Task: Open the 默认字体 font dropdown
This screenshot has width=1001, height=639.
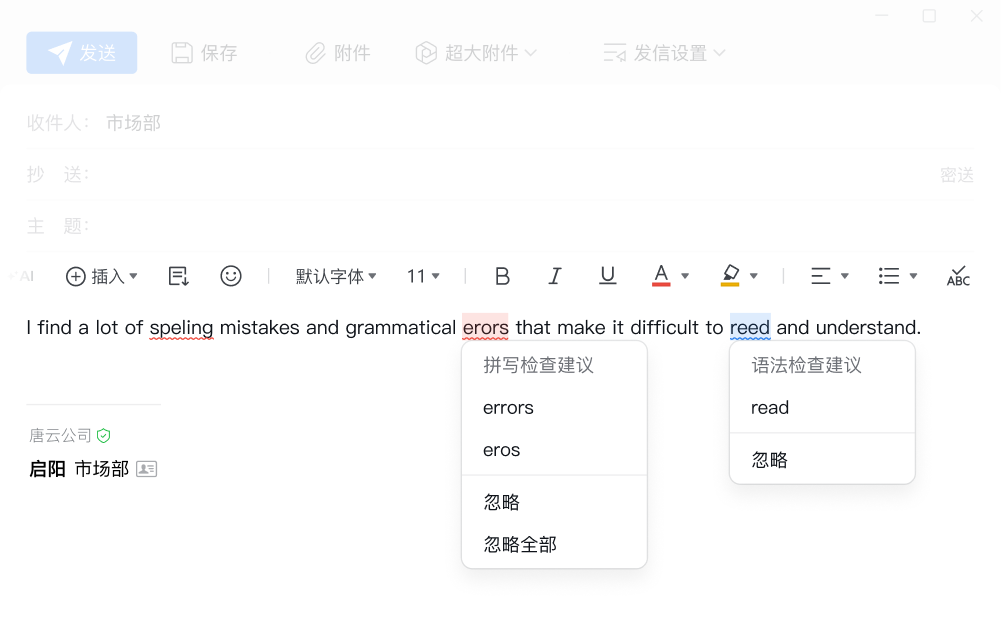Action: (336, 276)
